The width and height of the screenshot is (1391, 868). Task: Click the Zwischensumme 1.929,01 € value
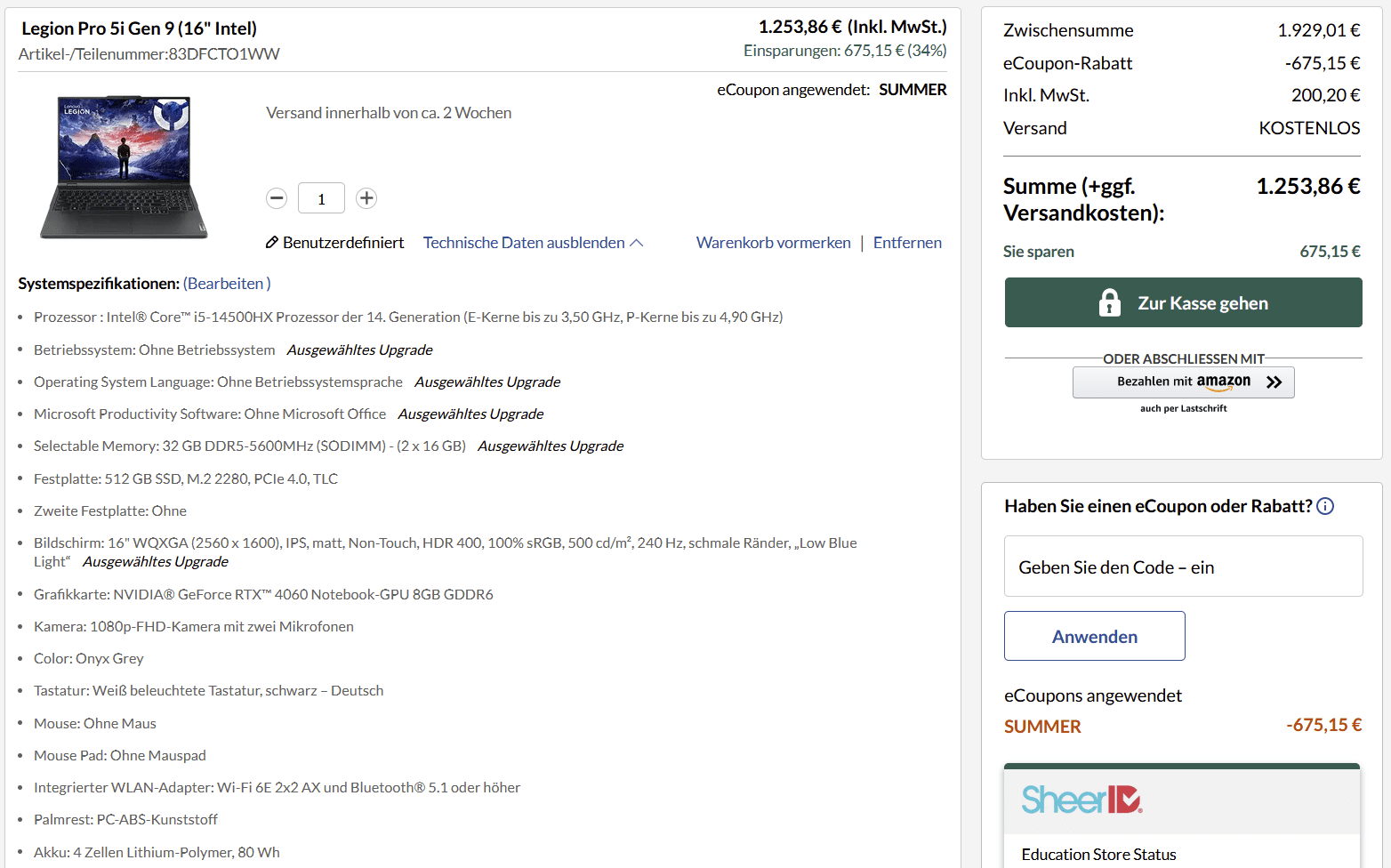point(1319,30)
